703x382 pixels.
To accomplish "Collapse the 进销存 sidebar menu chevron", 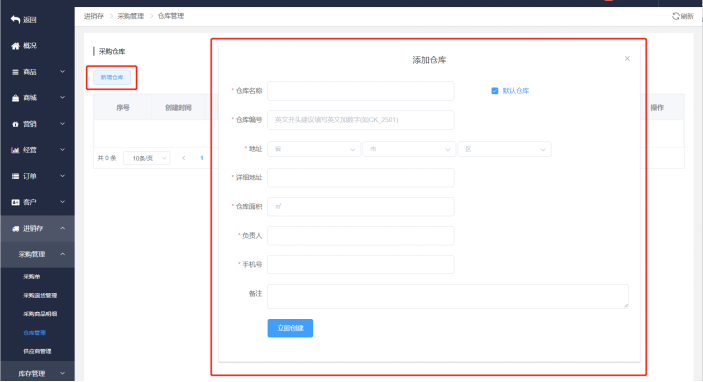I will pyautogui.click(x=62, y=228).
